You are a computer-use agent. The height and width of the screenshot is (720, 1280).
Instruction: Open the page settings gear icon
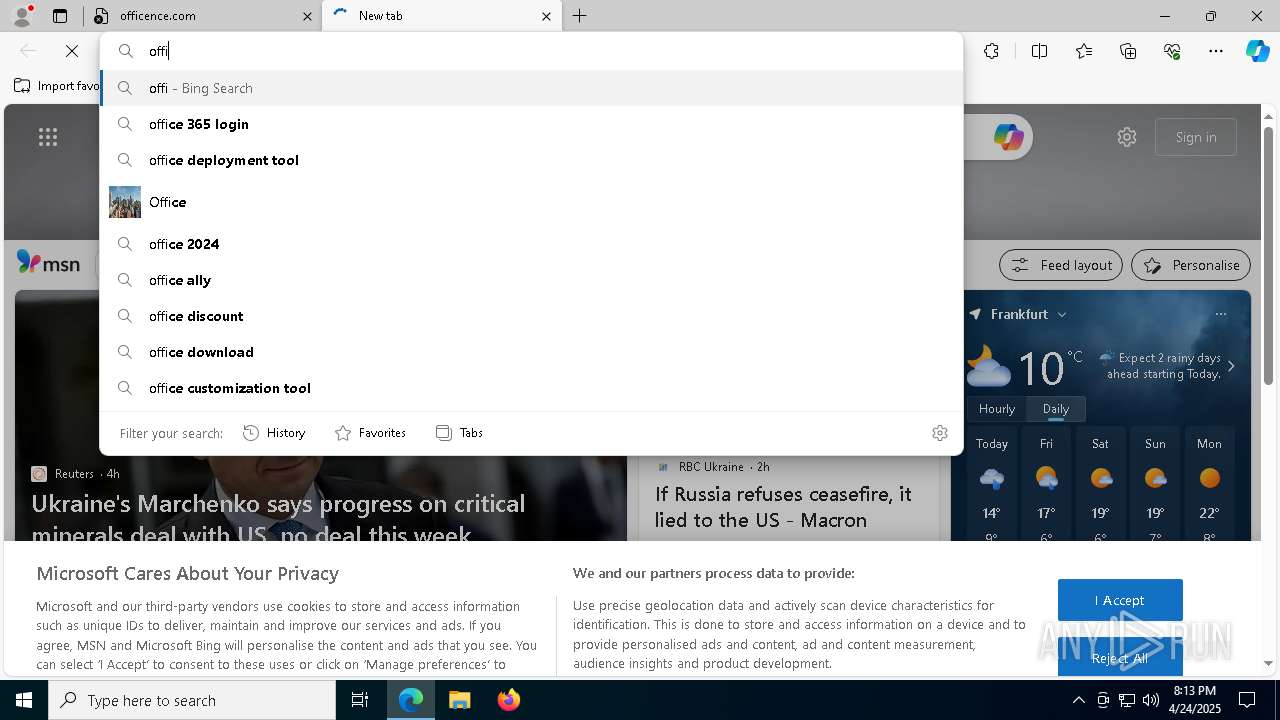pyautogui.click(x=1127, y=137)
